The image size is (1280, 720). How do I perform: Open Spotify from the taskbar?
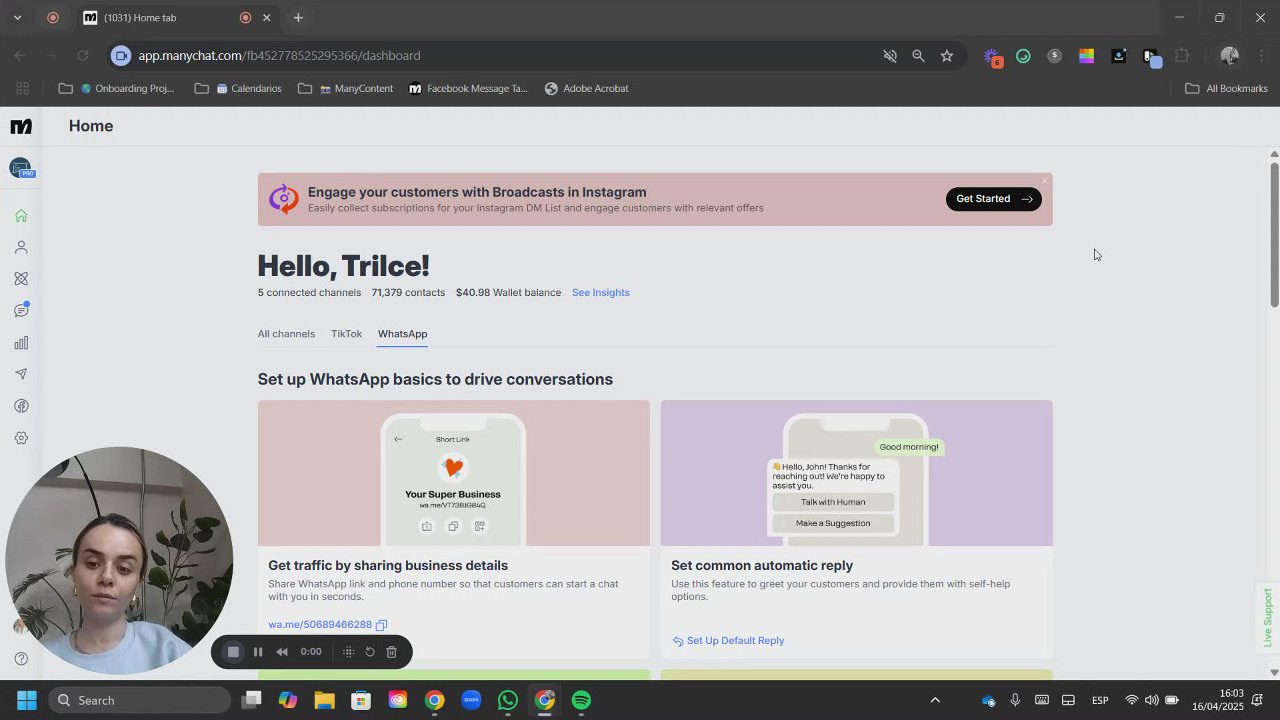581,700
